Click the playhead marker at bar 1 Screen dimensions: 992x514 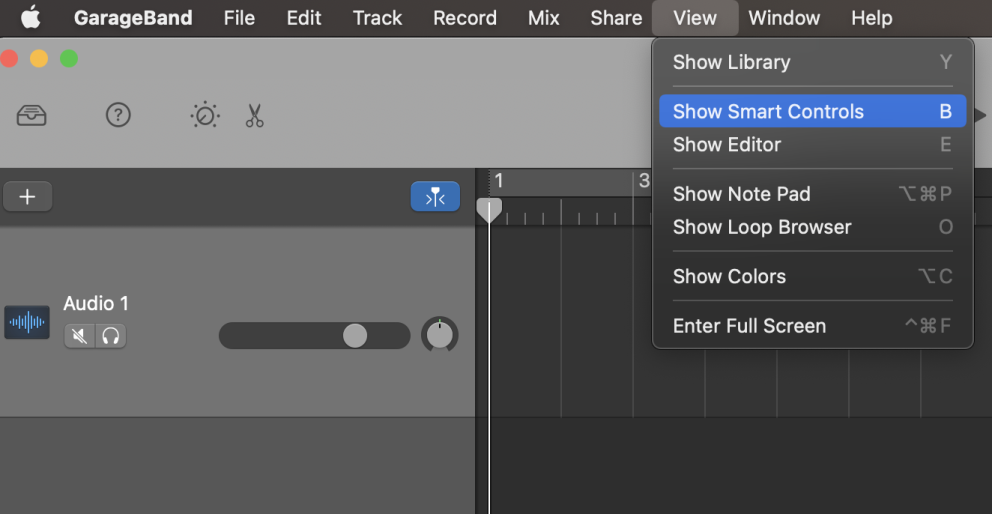[489, 210]
